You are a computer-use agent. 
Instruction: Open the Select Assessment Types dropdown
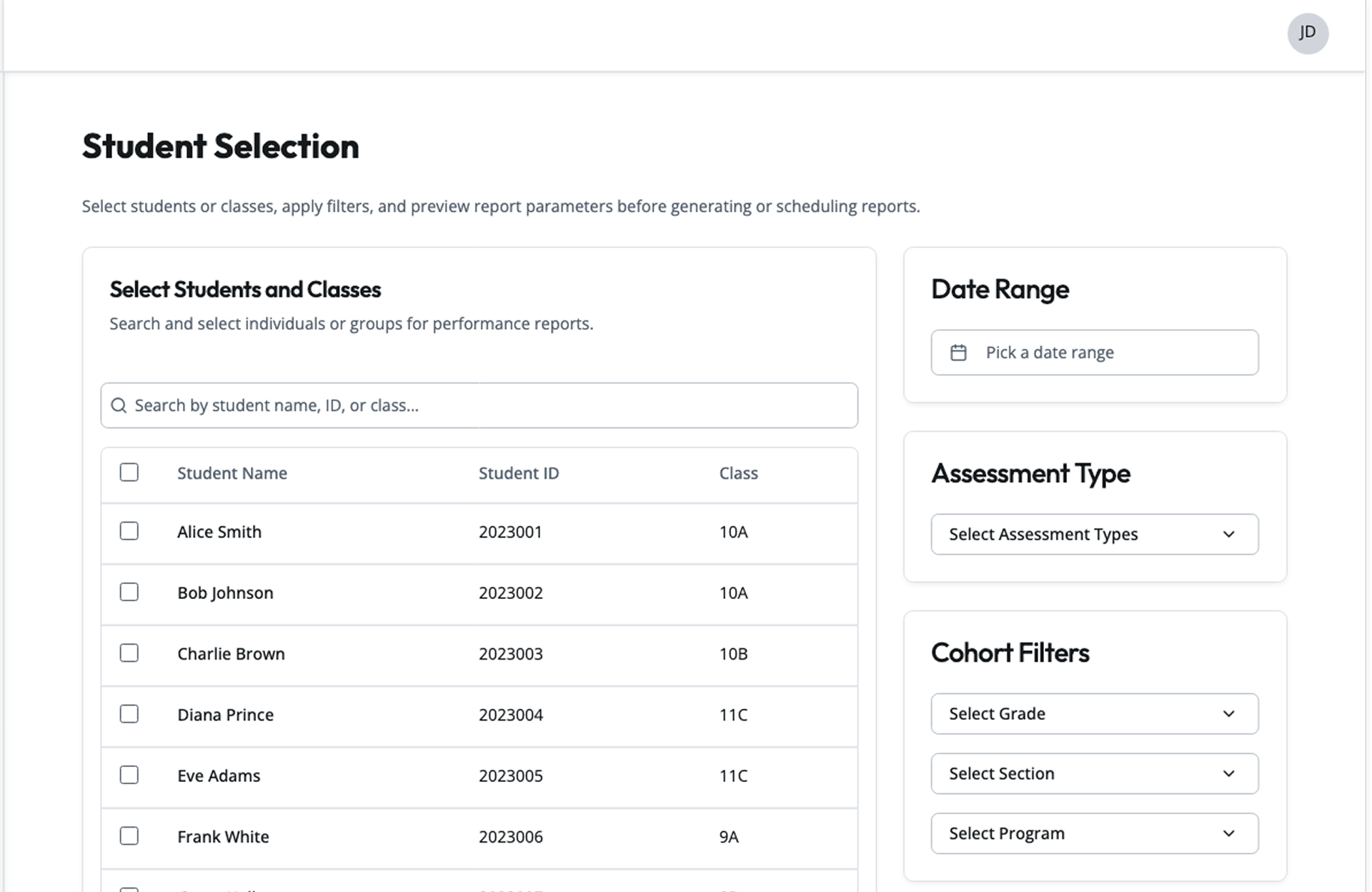[1093, 535]
